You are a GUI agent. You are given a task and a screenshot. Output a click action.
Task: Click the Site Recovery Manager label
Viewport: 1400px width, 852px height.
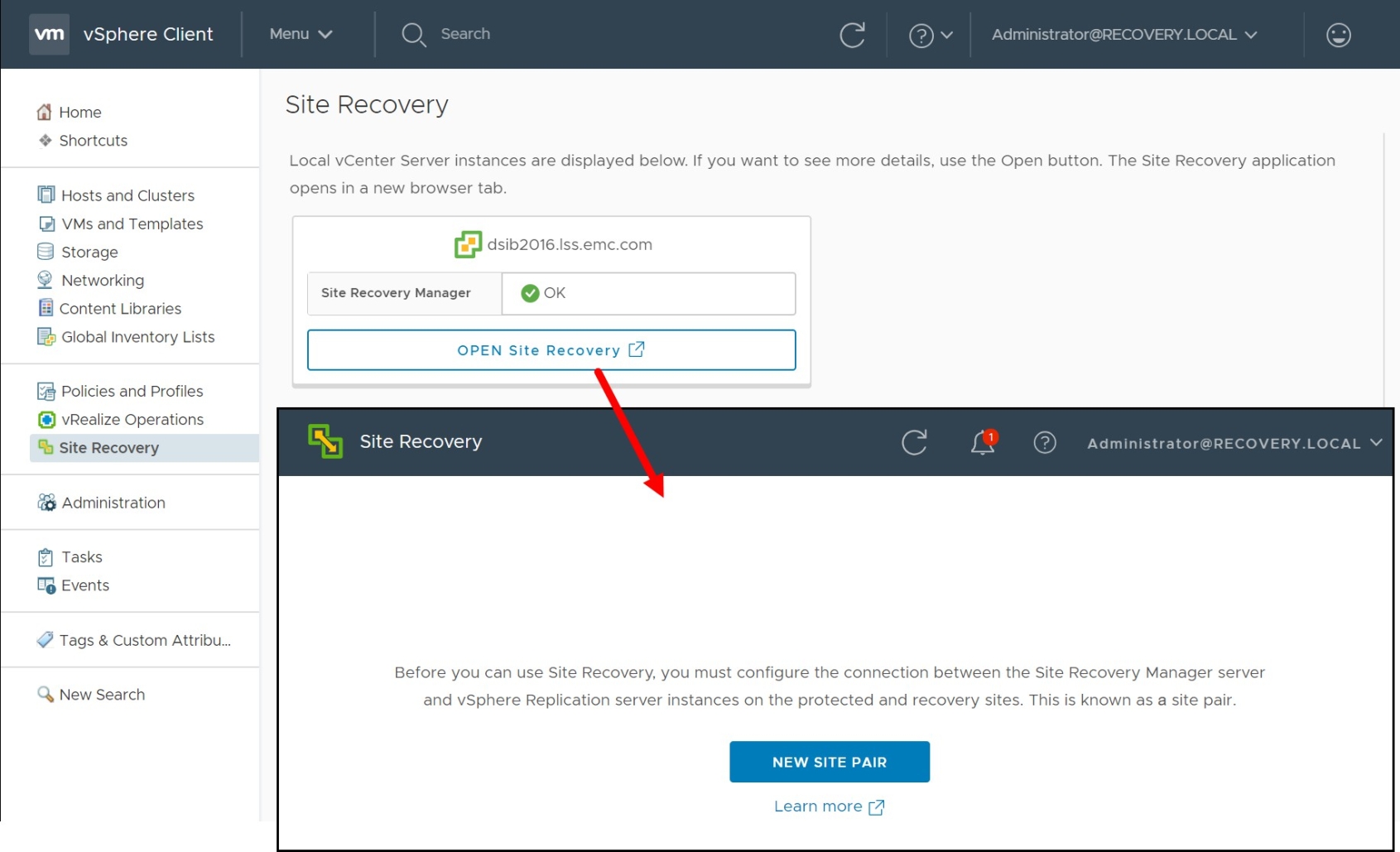tap(396, 292)
